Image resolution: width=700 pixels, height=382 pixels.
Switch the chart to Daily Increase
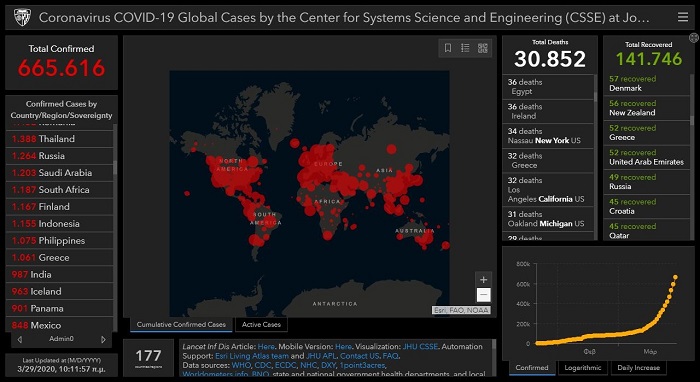pos(638,368)
